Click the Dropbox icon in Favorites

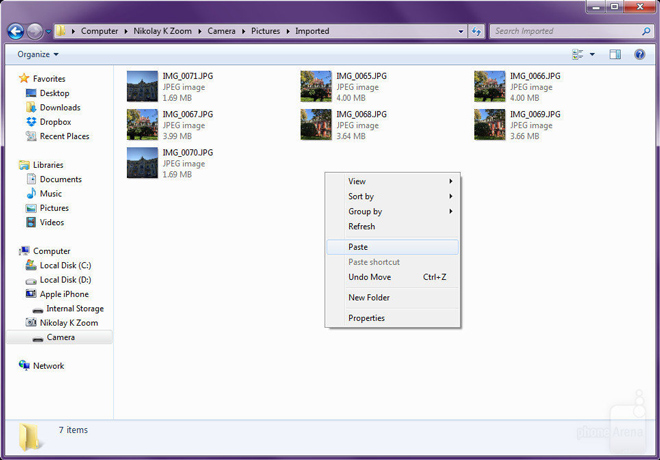pos(31,122)
